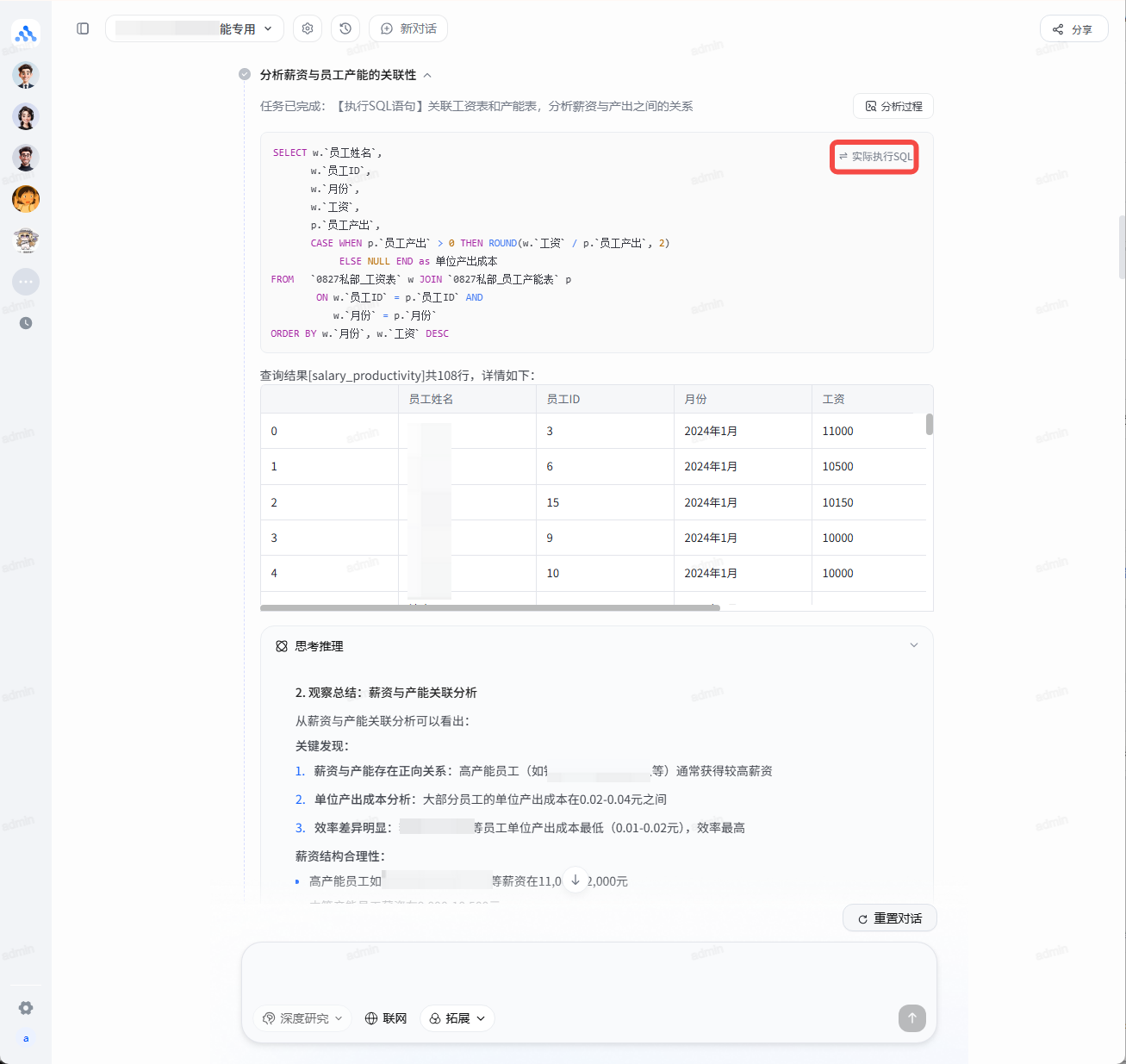The image size is (1126, 1064).
Task: Open the sidebar more options ellipsis
Action: pos(26,282)
